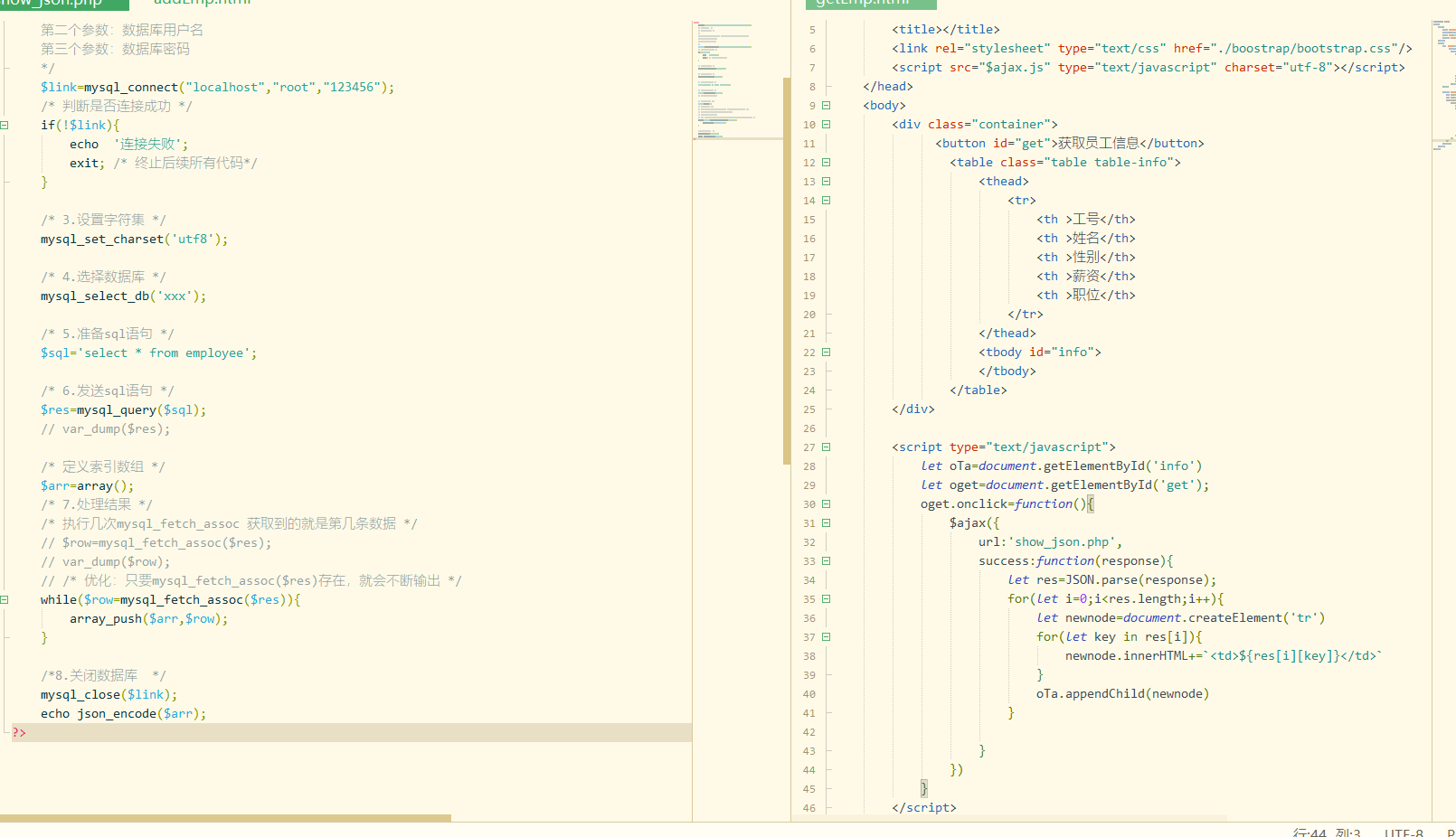Collapse the container div fold at line 10
Image resolution: width=1456 pixels, height=837 pixels.
tap(826, 125)
